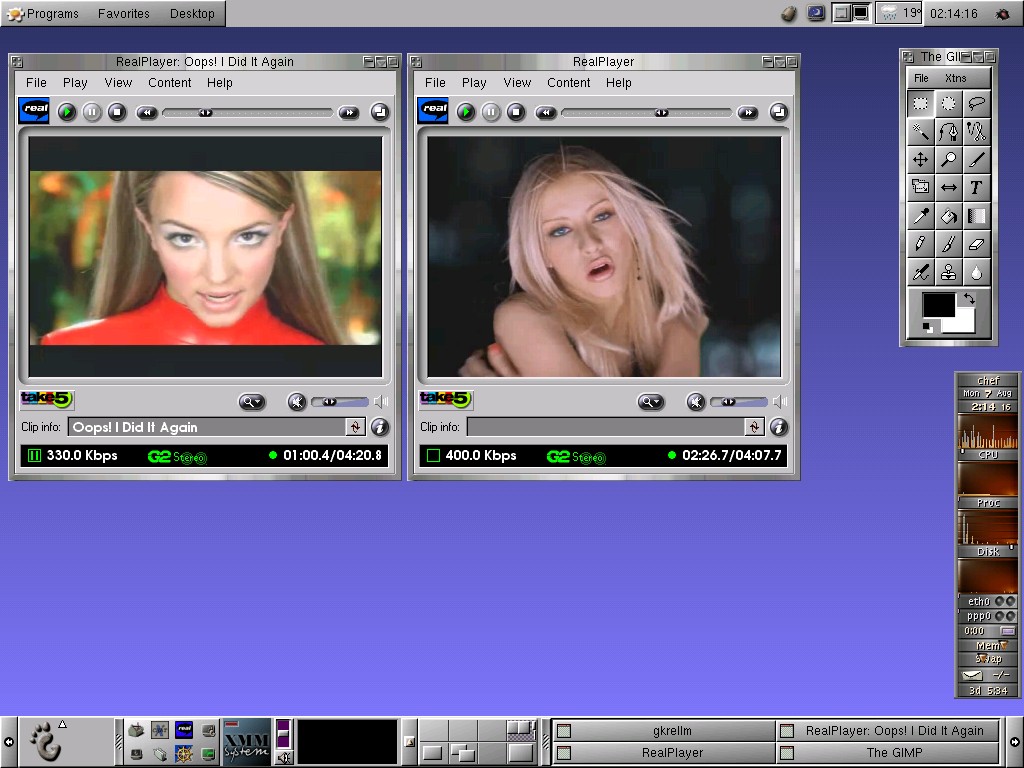Select GIMP transform tool

point(920,187)
